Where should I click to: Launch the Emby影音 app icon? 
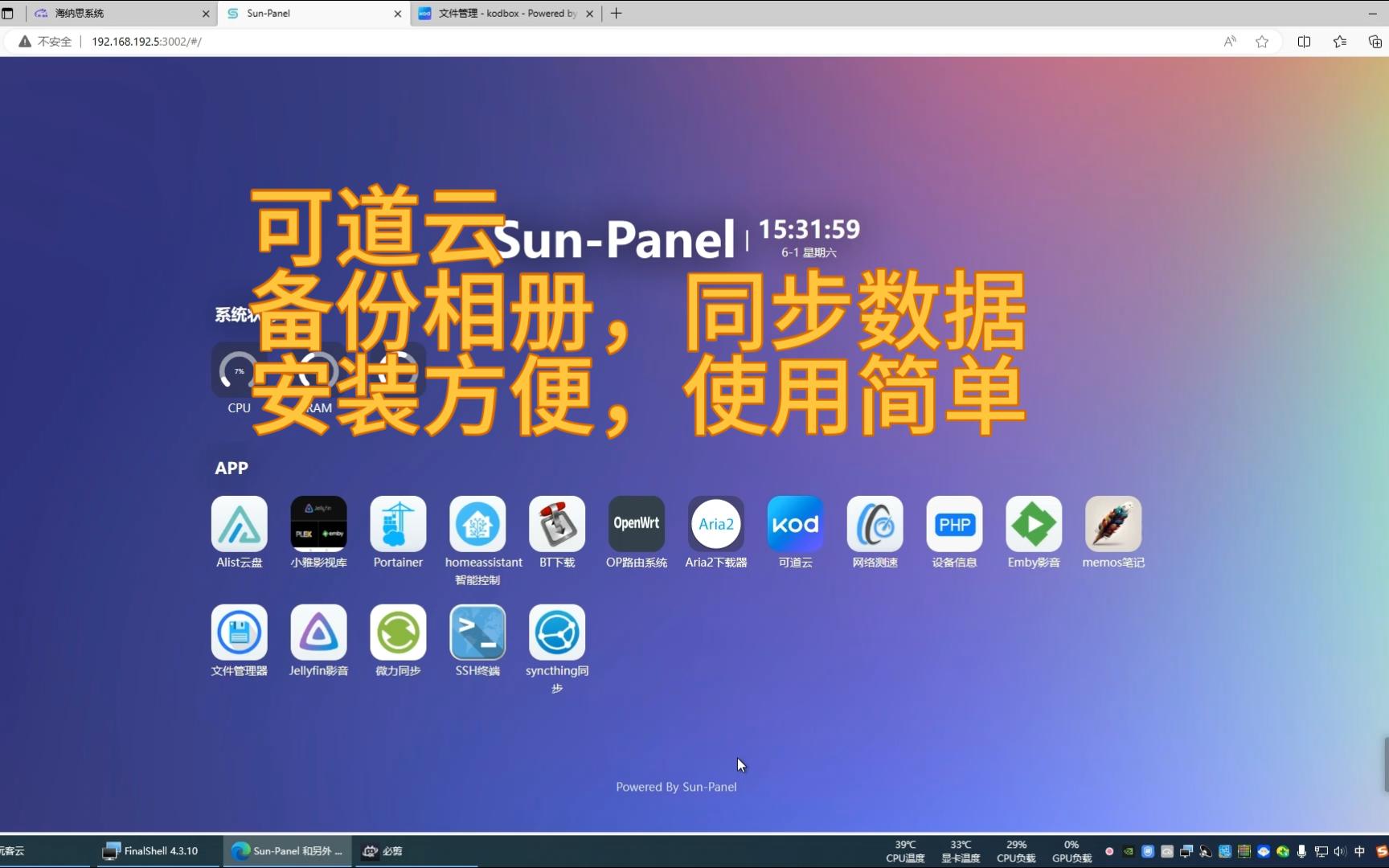click(x=1034, y=524)
